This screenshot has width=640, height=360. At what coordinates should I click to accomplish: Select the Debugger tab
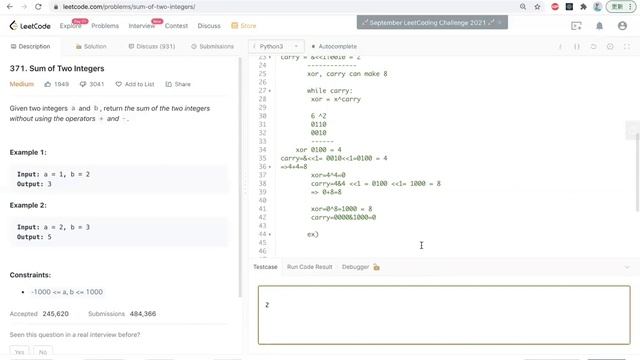[x=356, y=267]
